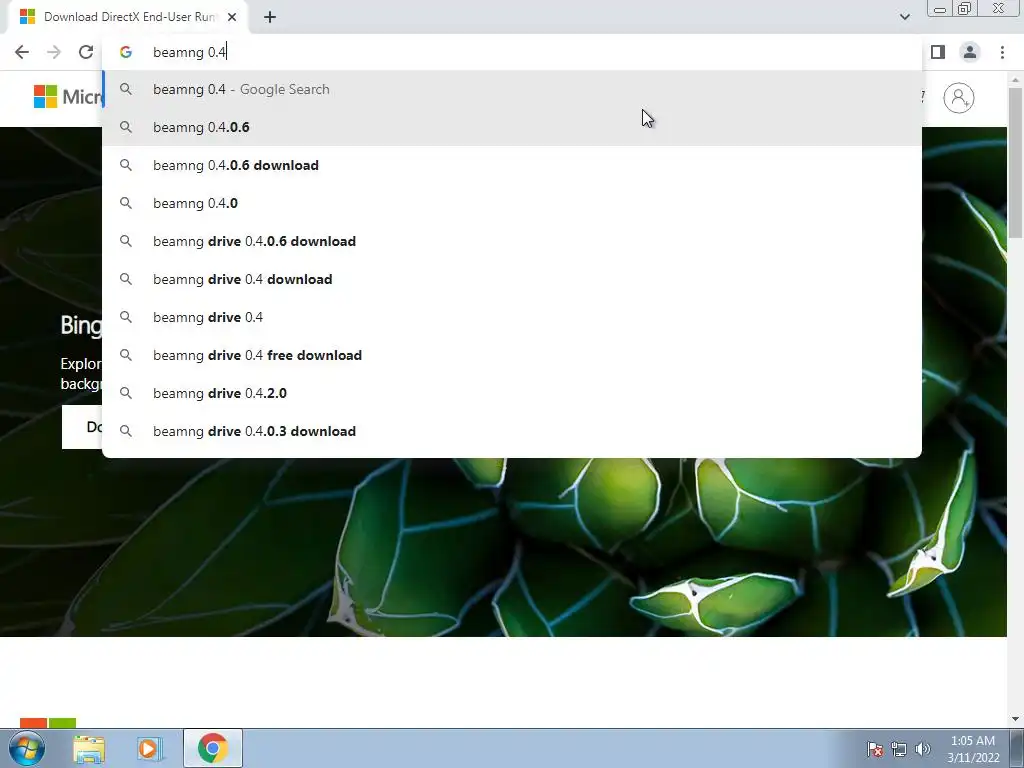Open the Microsoft account sign-in icon
The width and height of the screenshot is (1024, 768).
[x=958, y=98]
